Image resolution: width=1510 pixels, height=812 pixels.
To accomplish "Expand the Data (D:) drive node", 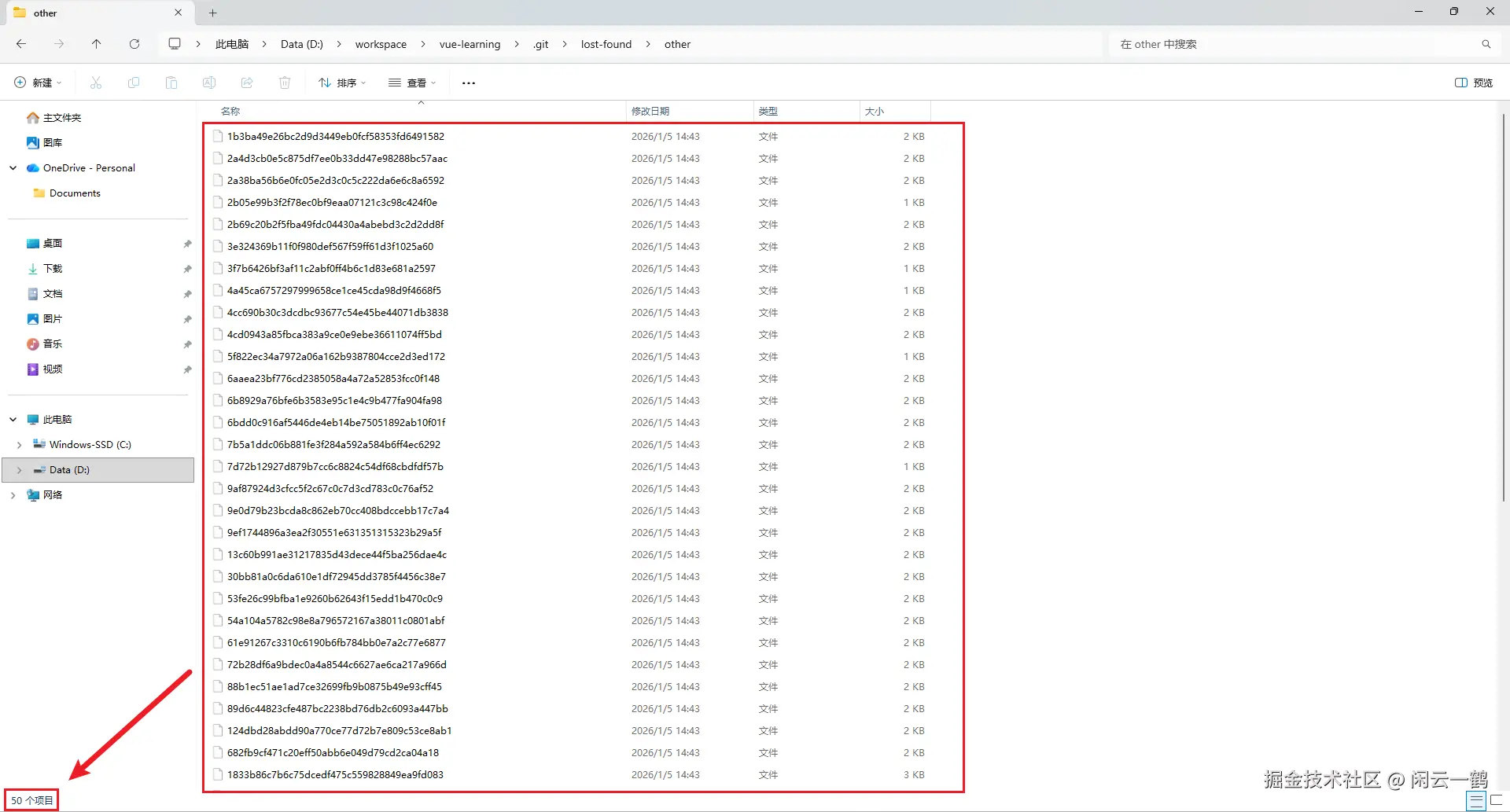I will click(20, 470).
